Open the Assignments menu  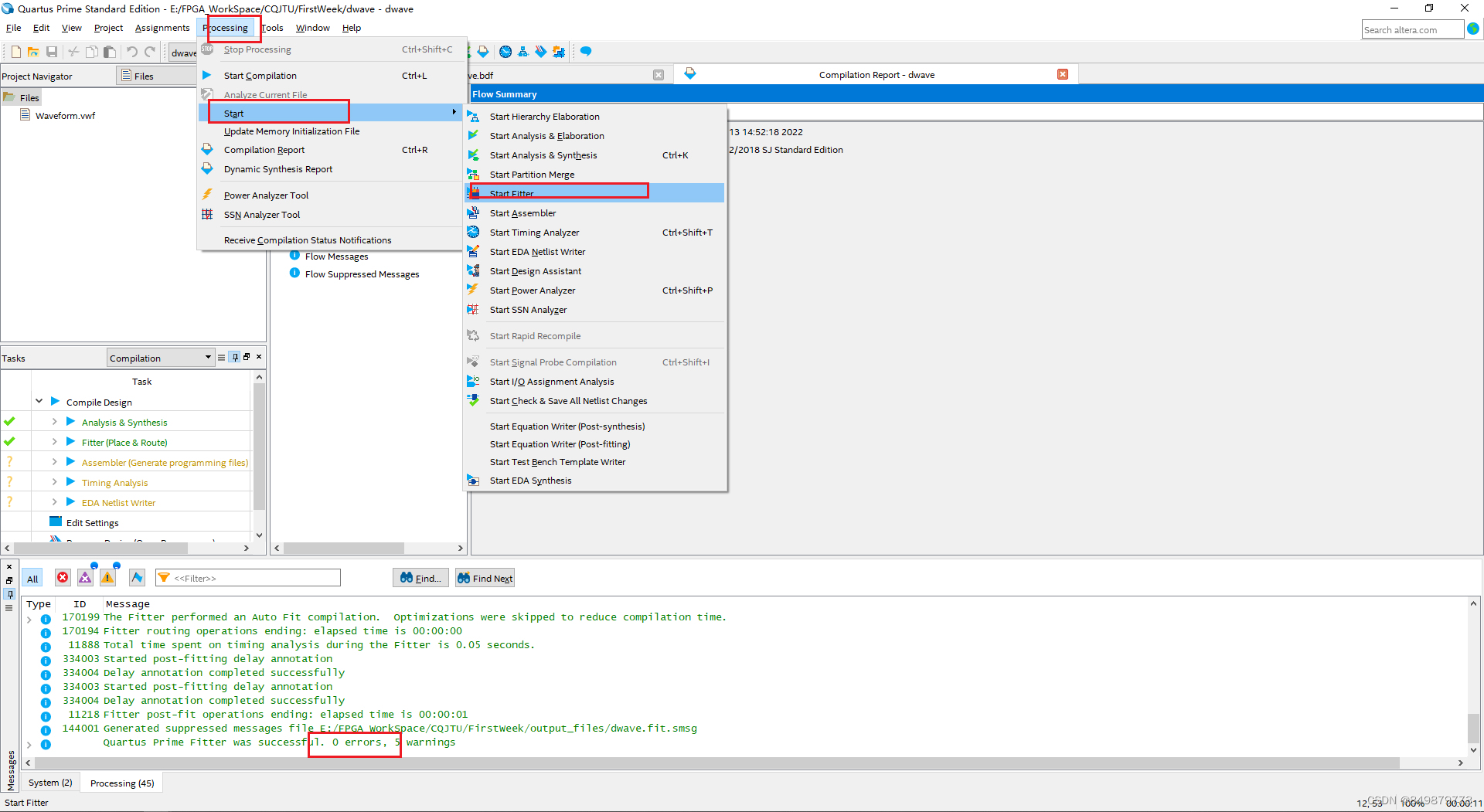[162, 28]
